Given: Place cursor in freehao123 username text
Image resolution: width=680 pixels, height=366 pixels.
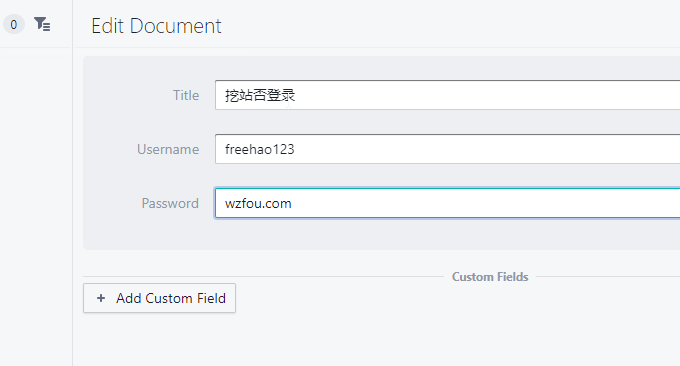Looking at the screenshot, I should [x=259, y=149].
